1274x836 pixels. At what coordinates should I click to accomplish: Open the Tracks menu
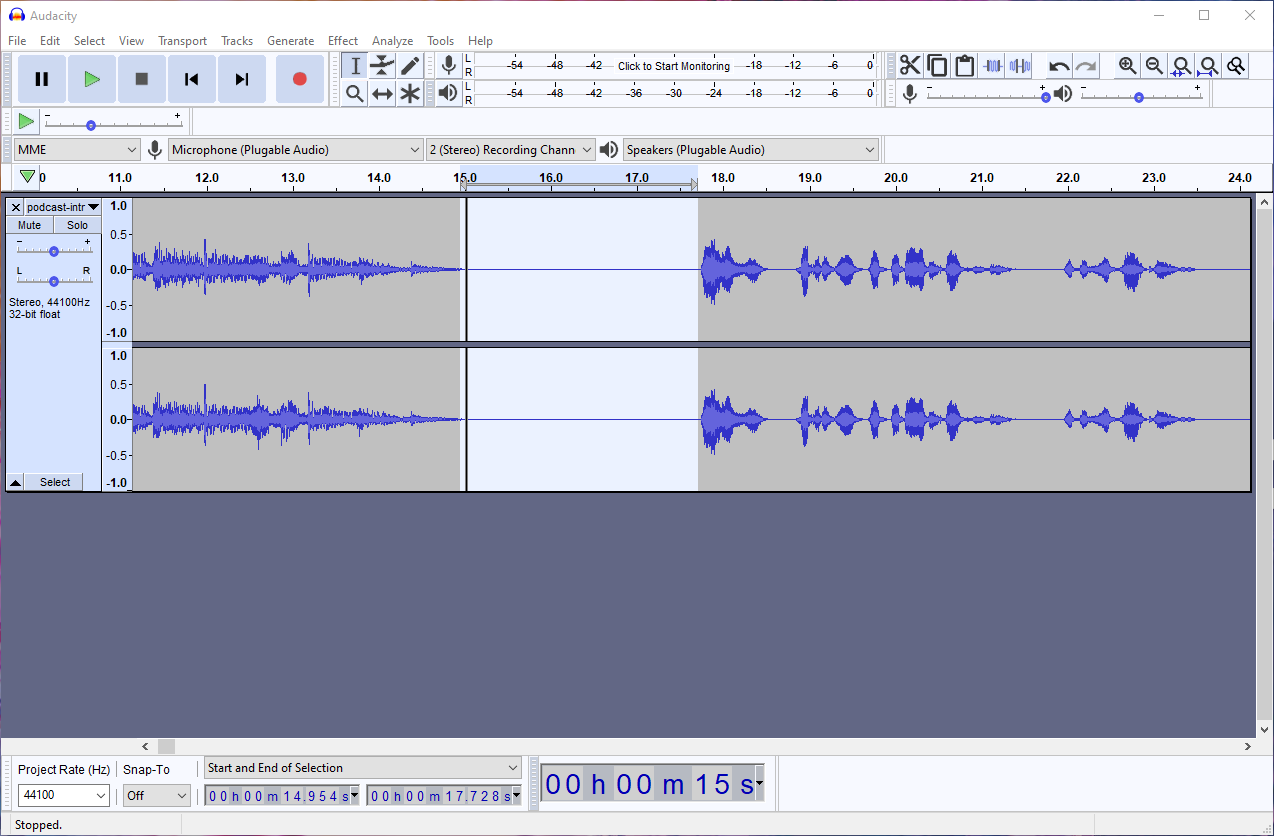pyautogui.click(x=237, y=41)
